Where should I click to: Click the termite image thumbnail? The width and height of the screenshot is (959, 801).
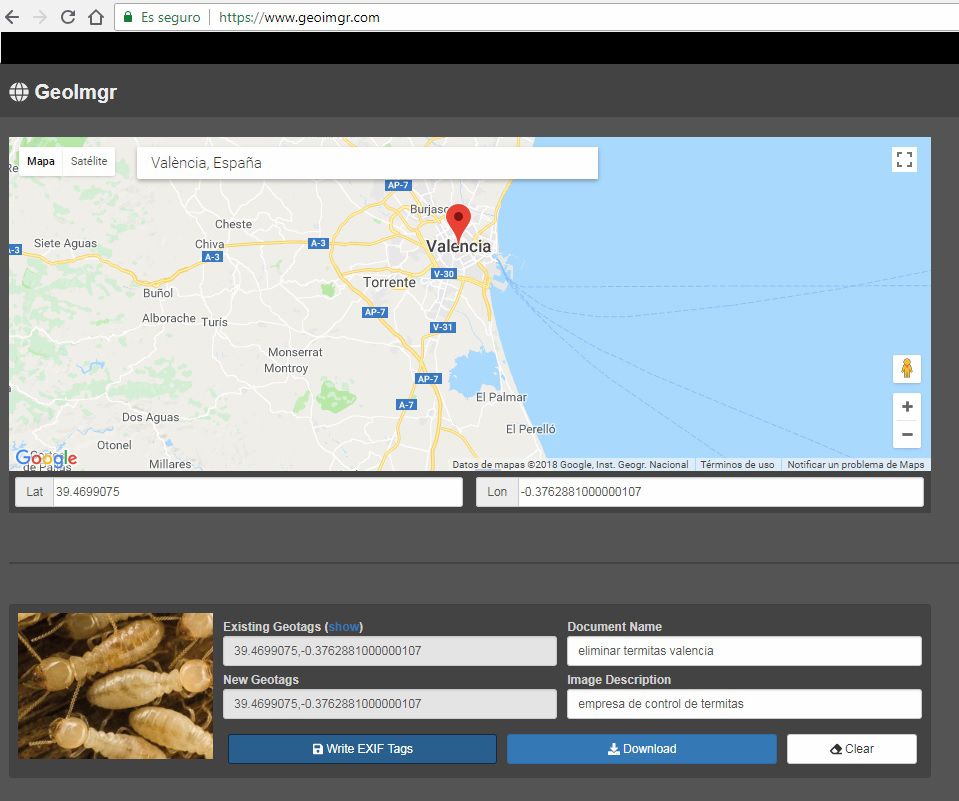114,686
